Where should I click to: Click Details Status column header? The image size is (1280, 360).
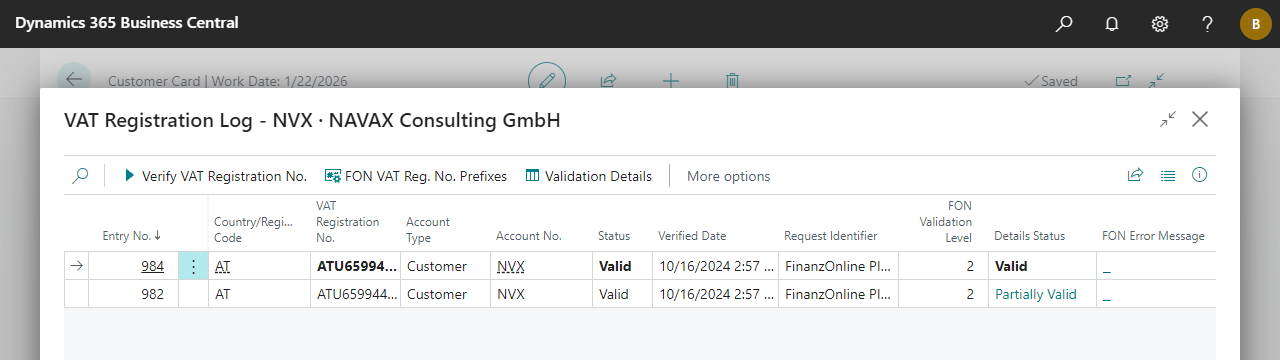(1029, 236)
